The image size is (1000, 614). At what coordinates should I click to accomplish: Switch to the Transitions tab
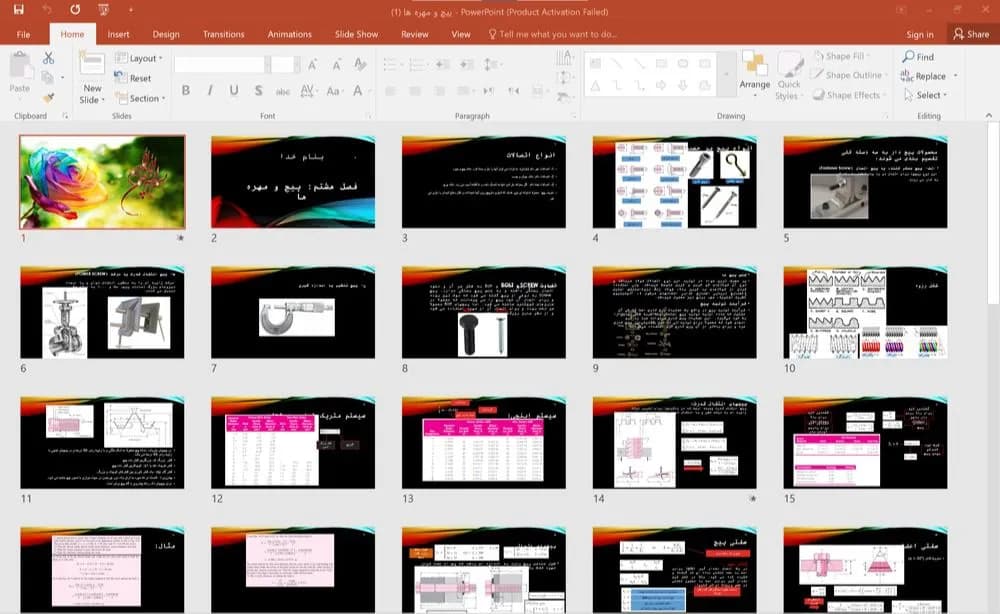click(223, 34)
